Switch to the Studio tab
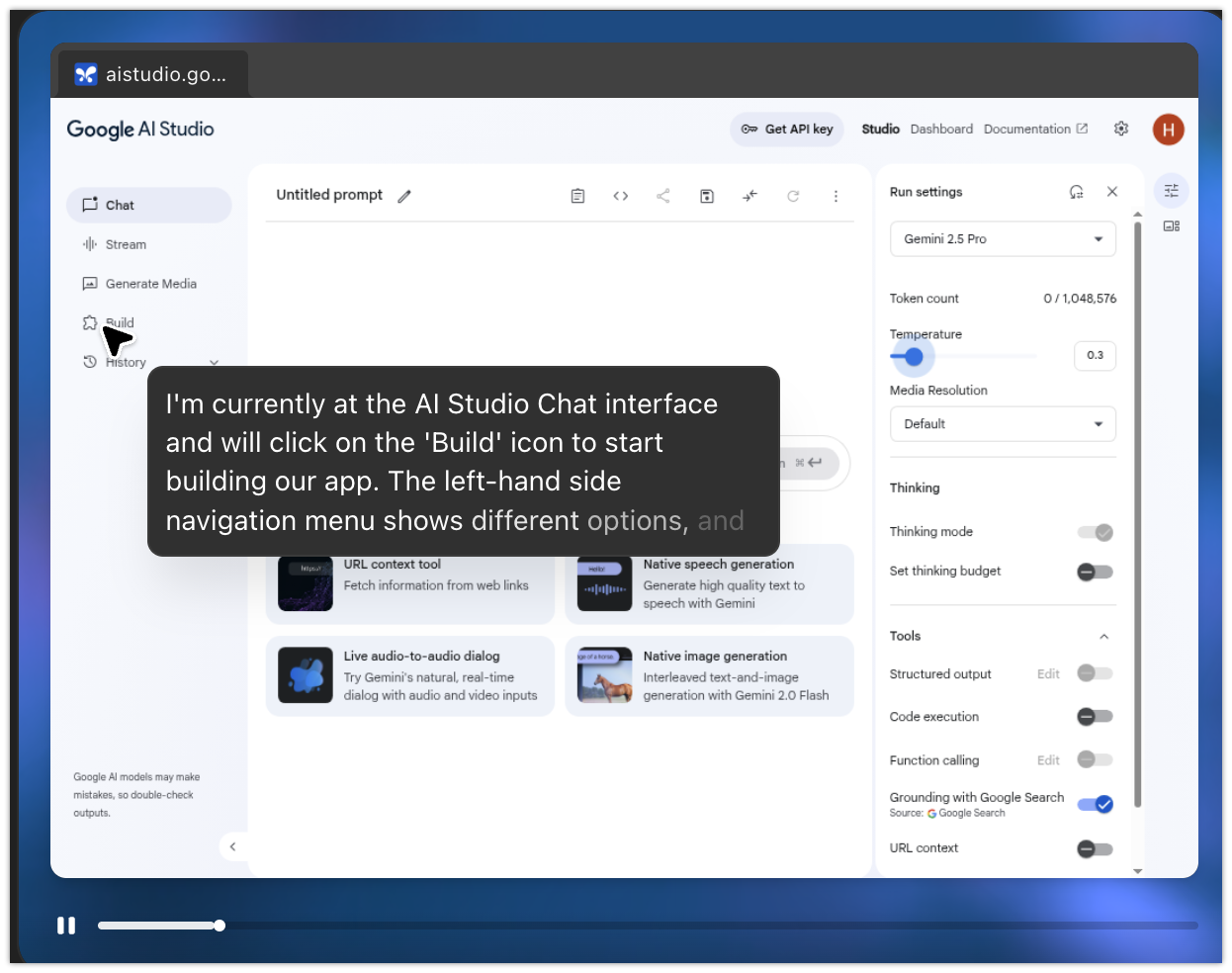Image resolution: width=1232 pixels, height=973 pixels. click(880, 129)
